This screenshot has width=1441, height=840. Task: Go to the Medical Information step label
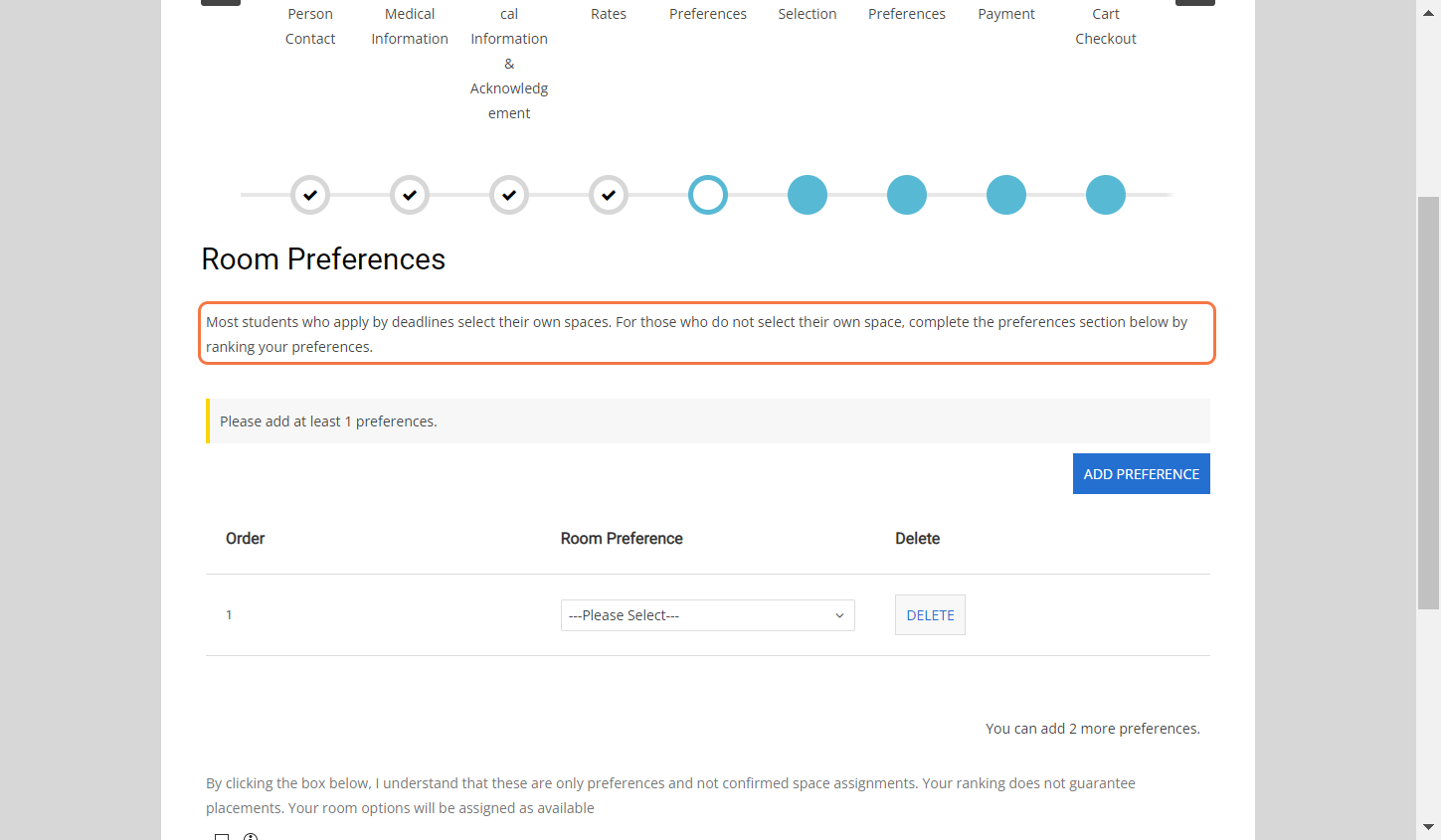tap(410, 26)
